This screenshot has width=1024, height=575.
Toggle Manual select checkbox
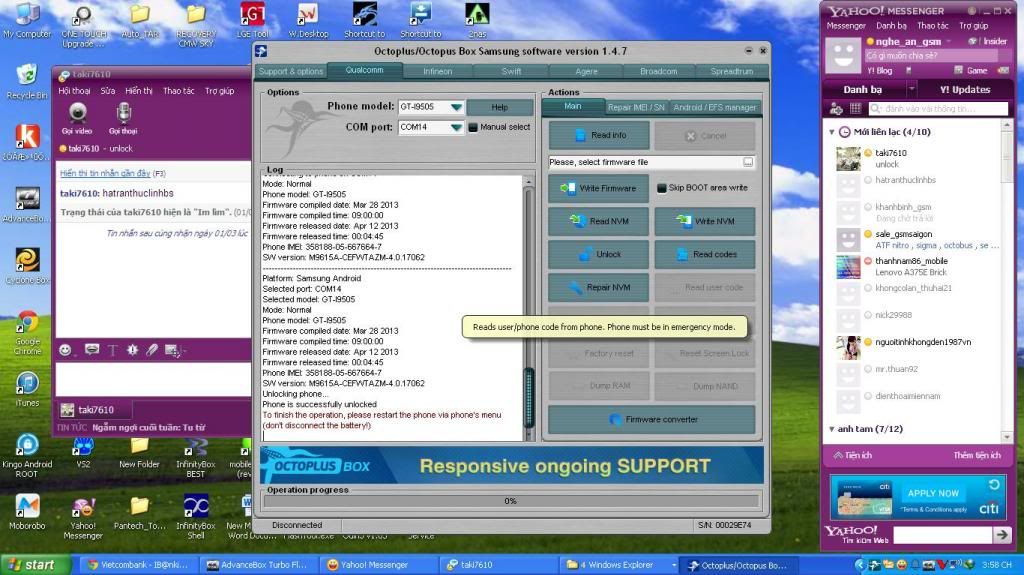473,127
